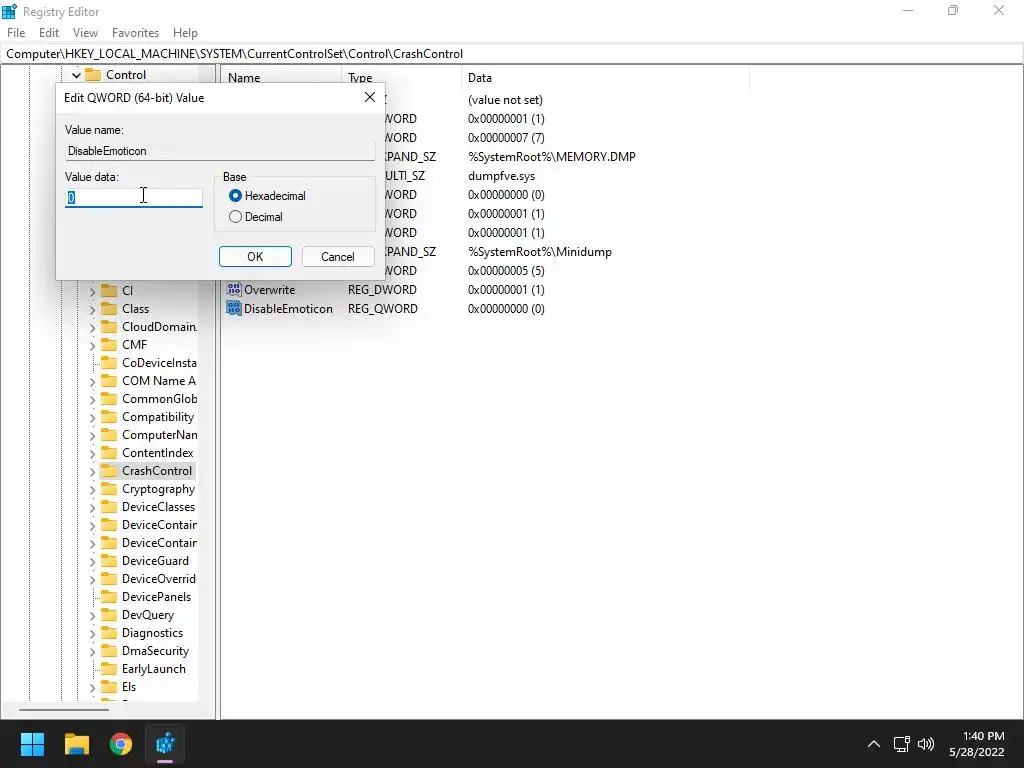The height and width of the screenshot is (768, 1024).
Task: Select the DeviceClasses folder icon
Action: pyautogui.click(x=109, y=507)
